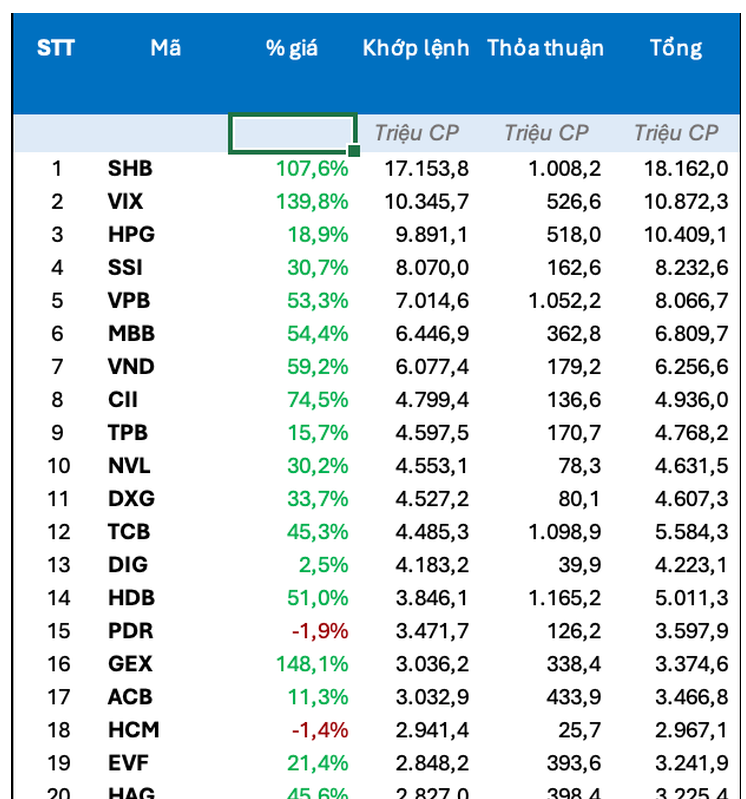
Task: Click the 'Triệu CP' unit under Tổng
Action: [x=676, y=133]
